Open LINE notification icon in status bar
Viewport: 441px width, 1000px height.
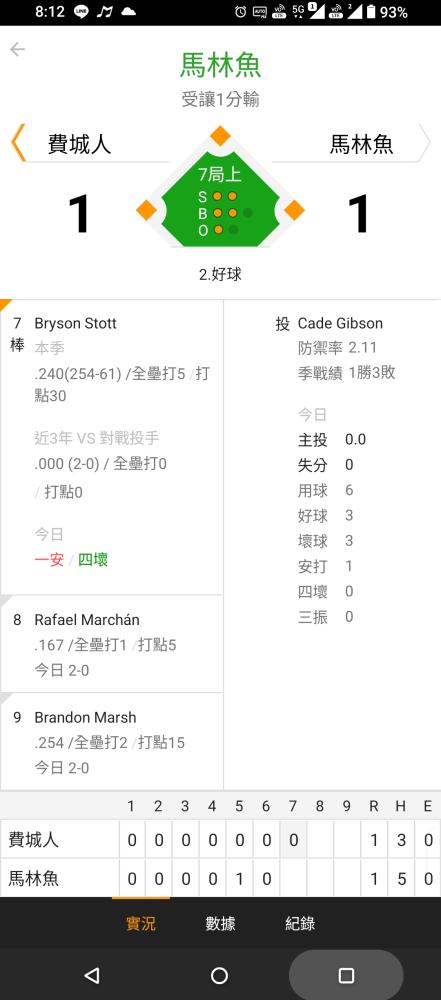pyautogui.click(x=81, y=12)
